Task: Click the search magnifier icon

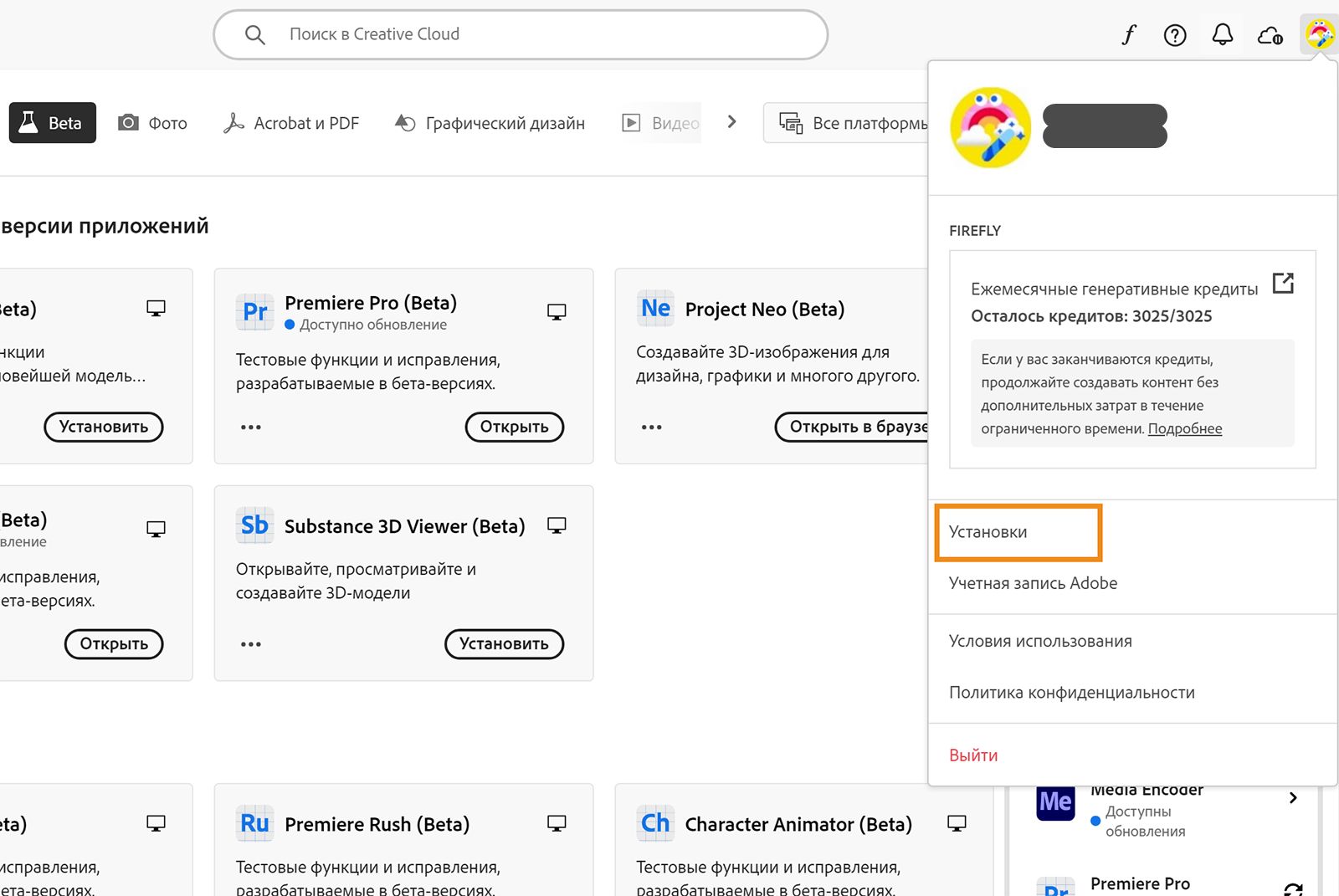Action: (254, 34)
